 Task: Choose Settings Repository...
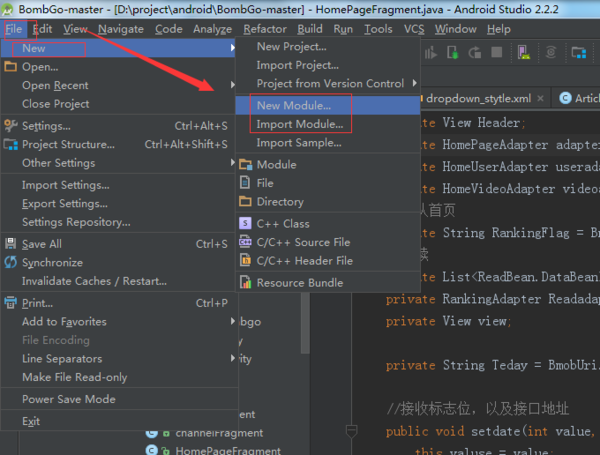pyautogui.click(x=119, y=222)
